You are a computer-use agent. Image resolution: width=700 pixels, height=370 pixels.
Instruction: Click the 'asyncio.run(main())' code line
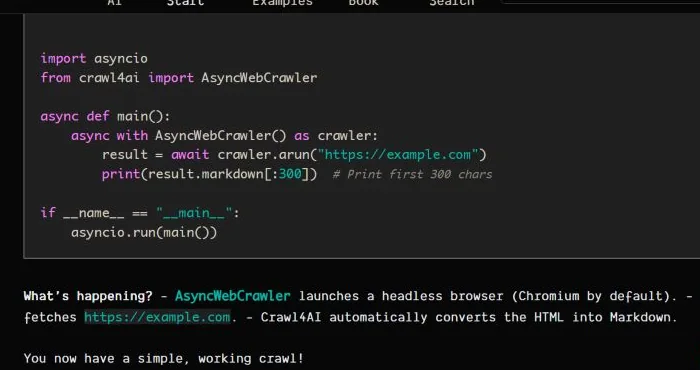(x=144, y=233)
